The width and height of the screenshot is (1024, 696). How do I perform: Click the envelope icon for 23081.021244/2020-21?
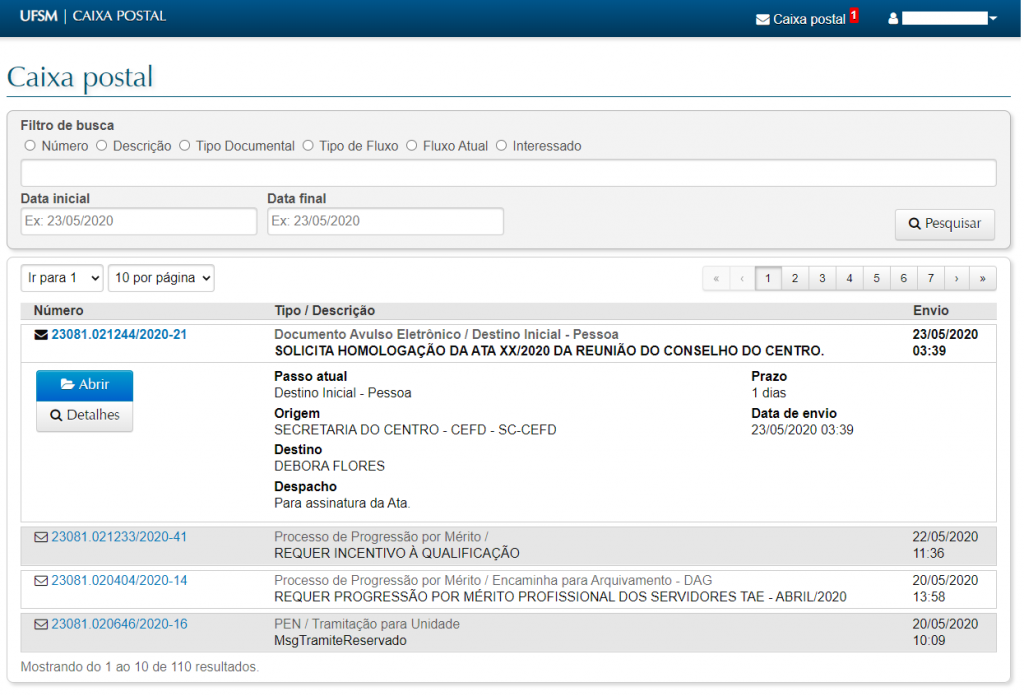point(41,335)
